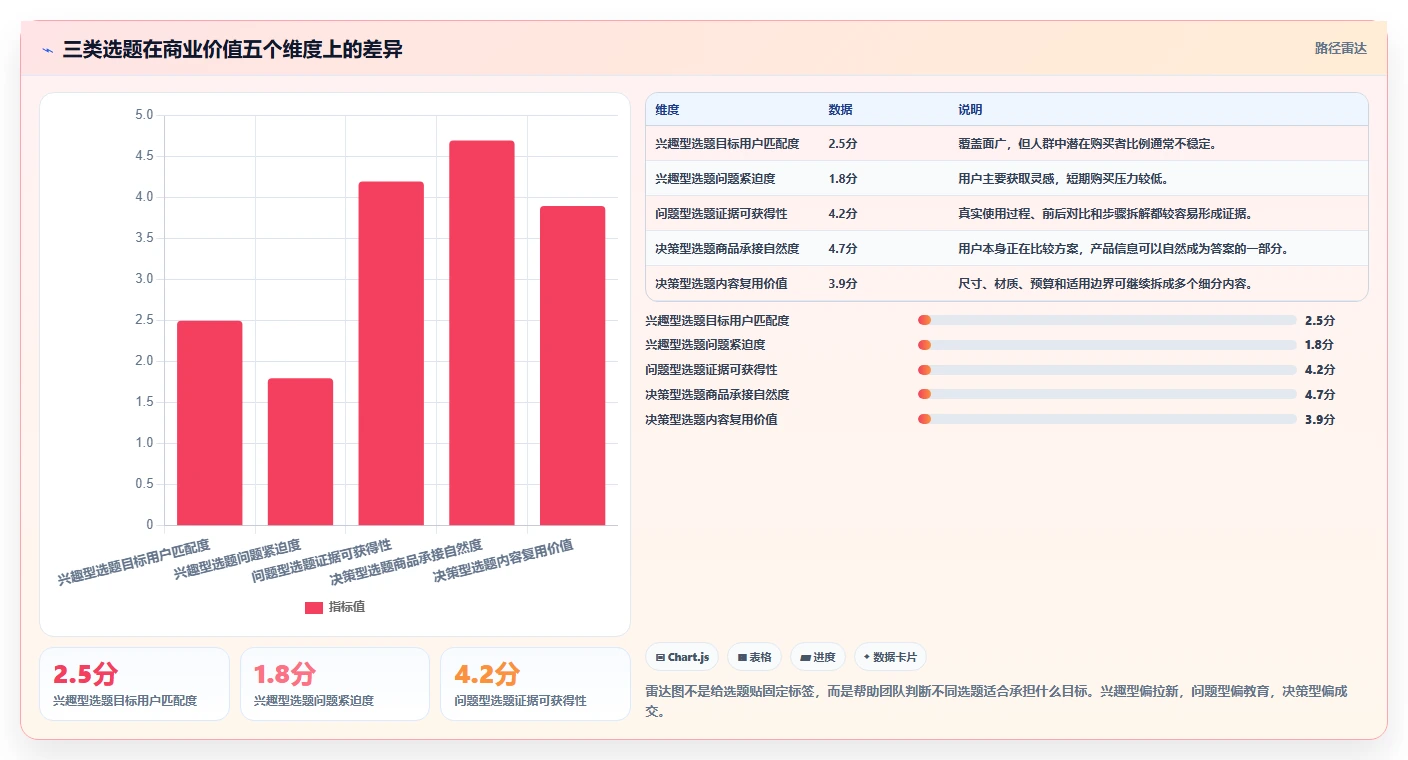1408x760 pixels.
Task: Open the 1.8分 data card
Action: tap(335, 684)
